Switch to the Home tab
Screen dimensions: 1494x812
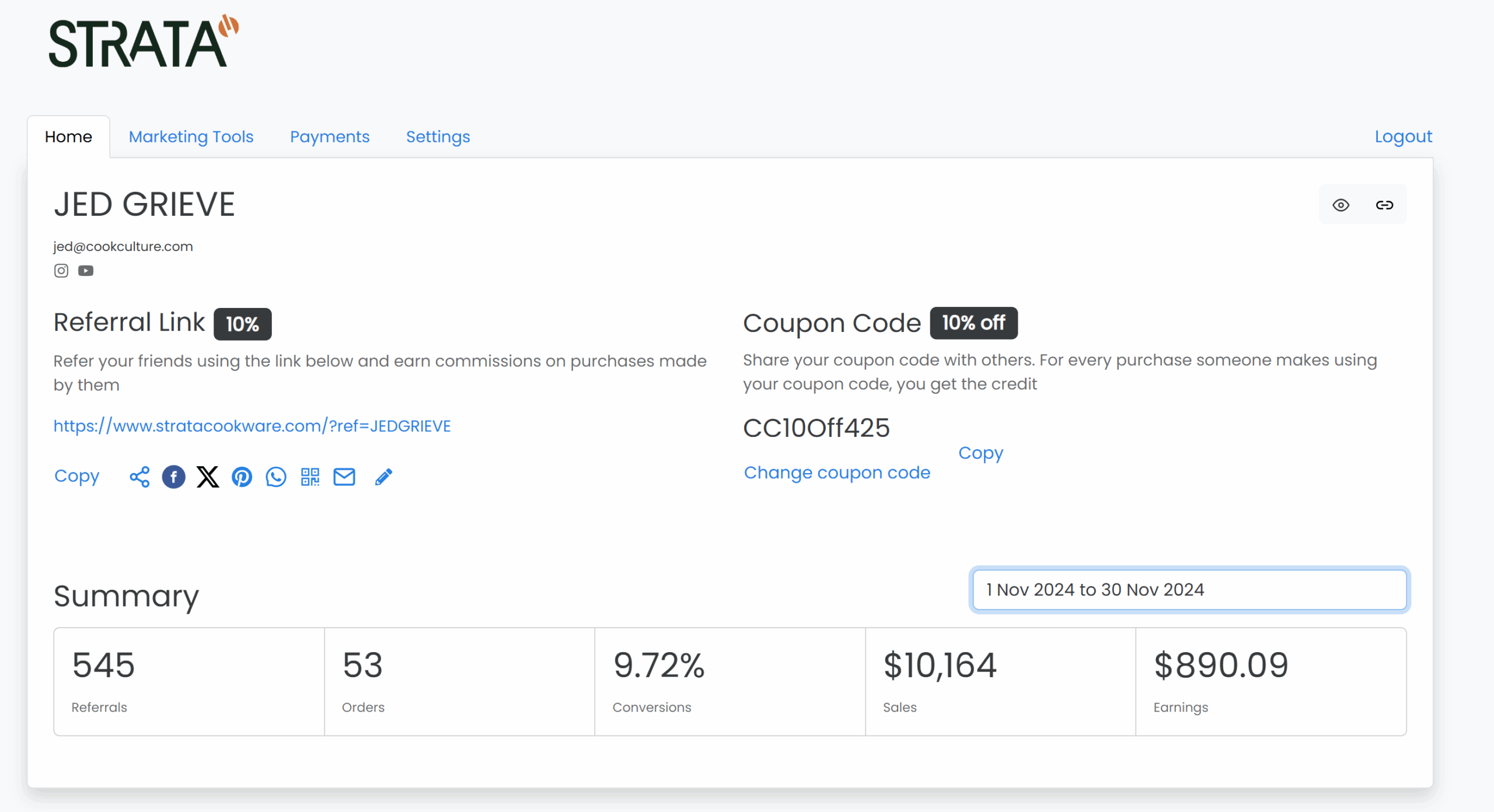click(x=68, y=136)
